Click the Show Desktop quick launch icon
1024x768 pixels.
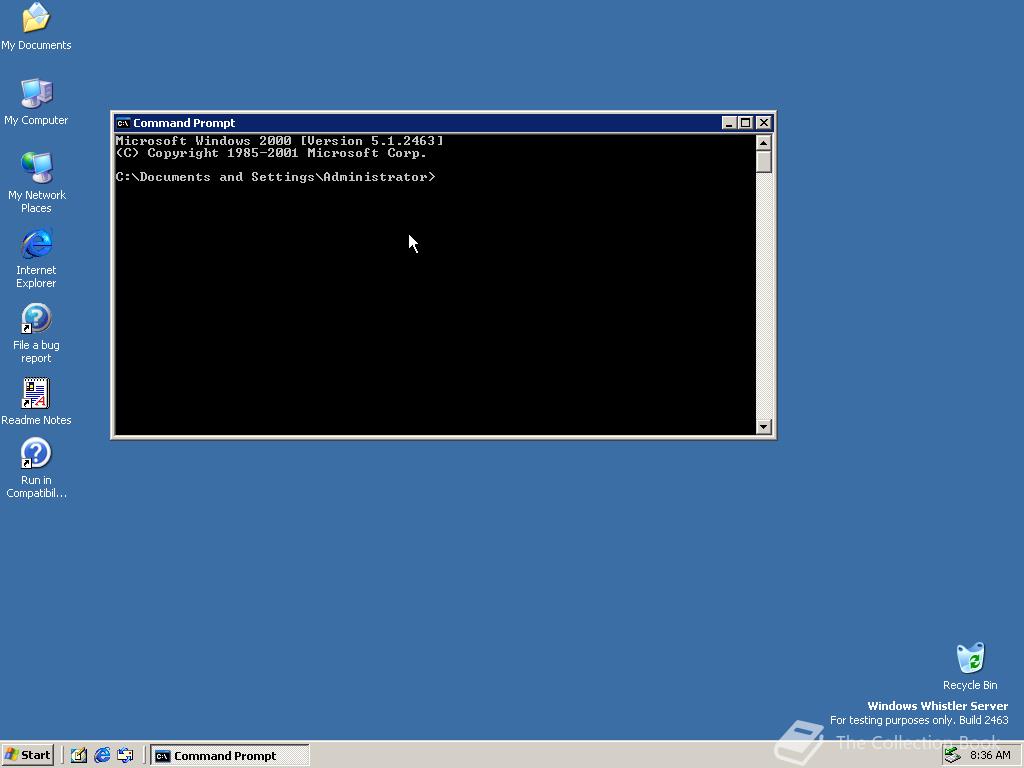point(125,756)
